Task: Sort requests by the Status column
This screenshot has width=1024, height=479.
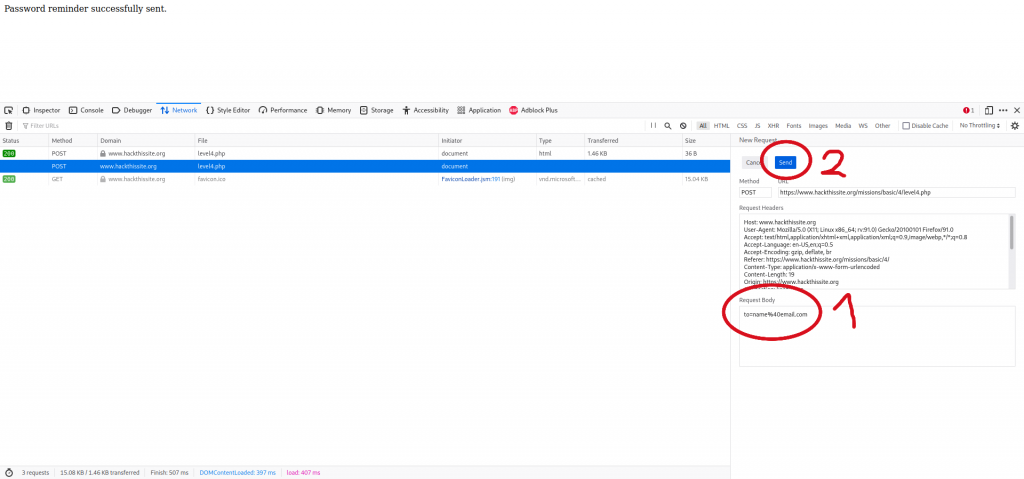Action: click(12, 141)
